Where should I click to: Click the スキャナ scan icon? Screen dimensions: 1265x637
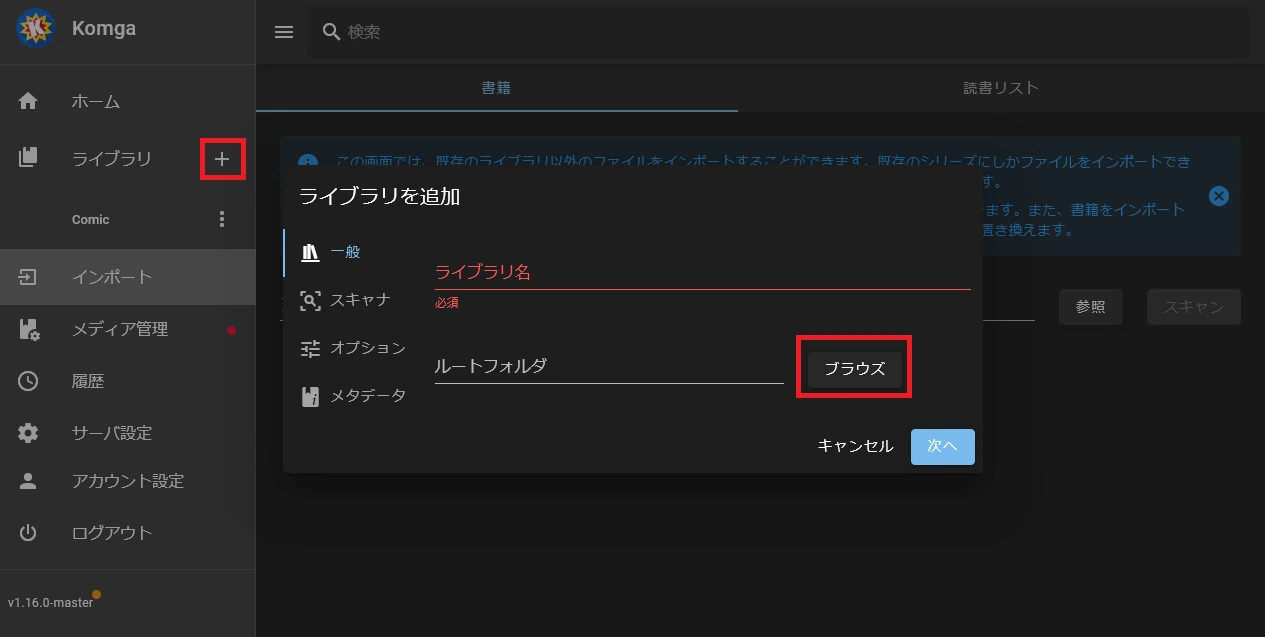pyautogui.click(x=310, y=300)
